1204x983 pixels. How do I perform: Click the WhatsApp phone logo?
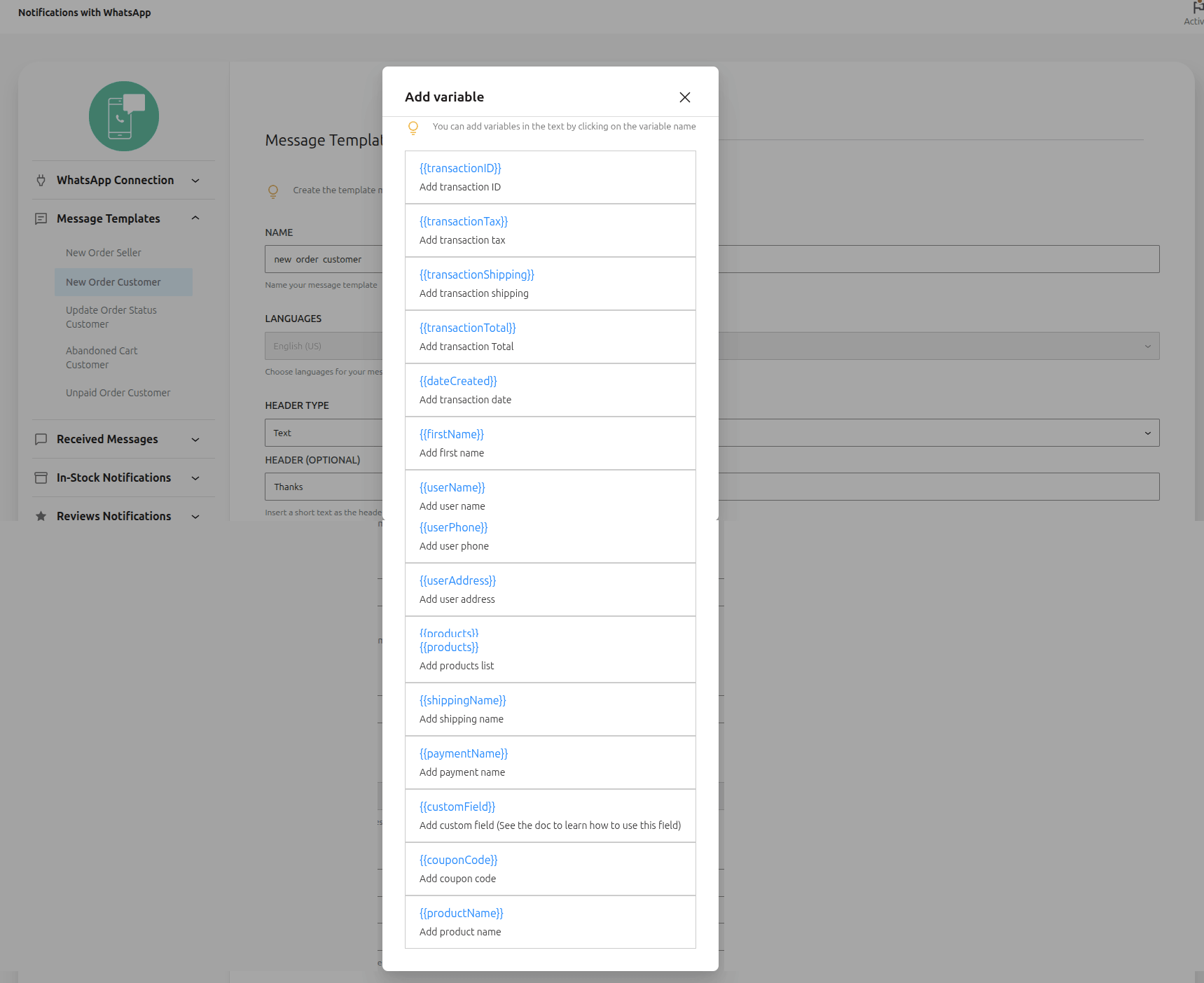point(124,116)
